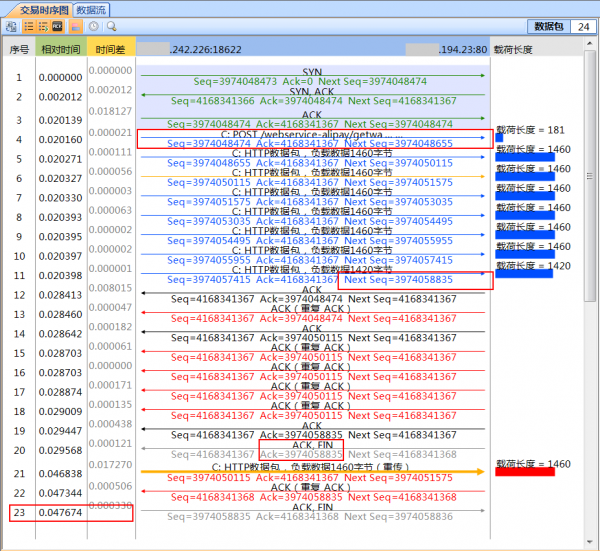Select black ACK row 19 Ack=3974058835
The width and height of the screenshot is (600, 551).
[x=313, y=430]
